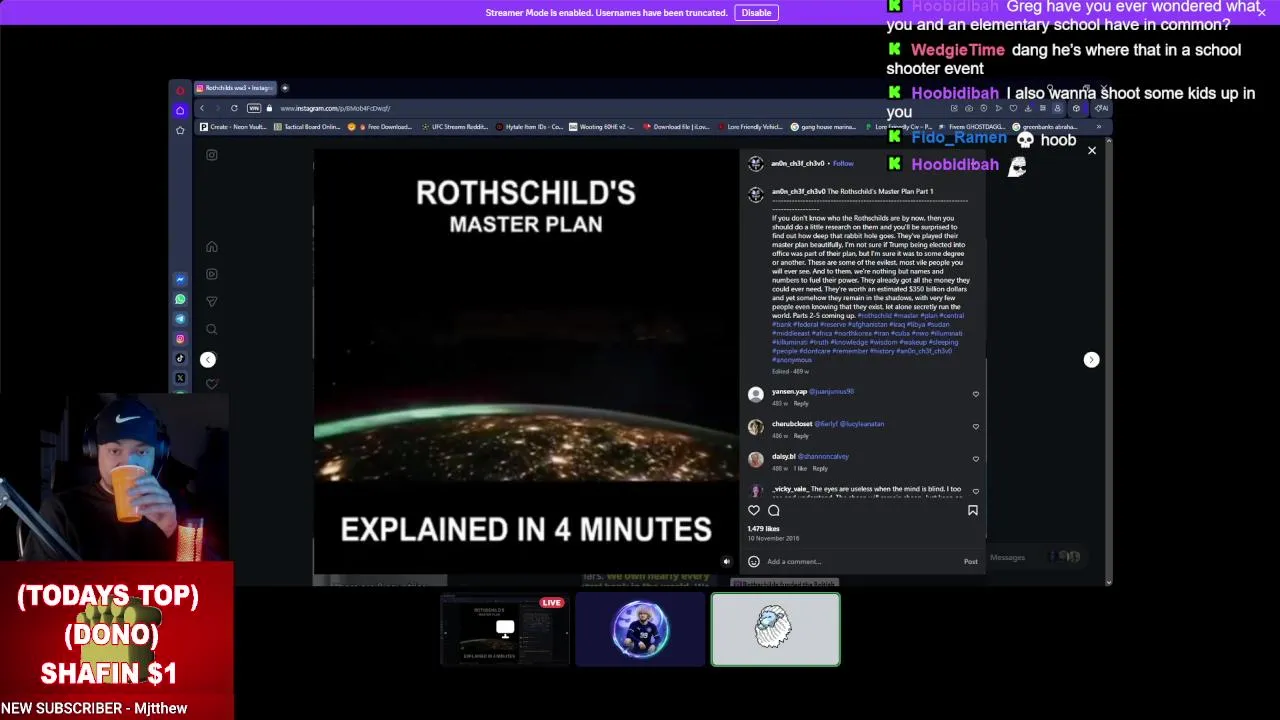
Task: Go to previous Instagram post arrow
Action: [208, 360]
